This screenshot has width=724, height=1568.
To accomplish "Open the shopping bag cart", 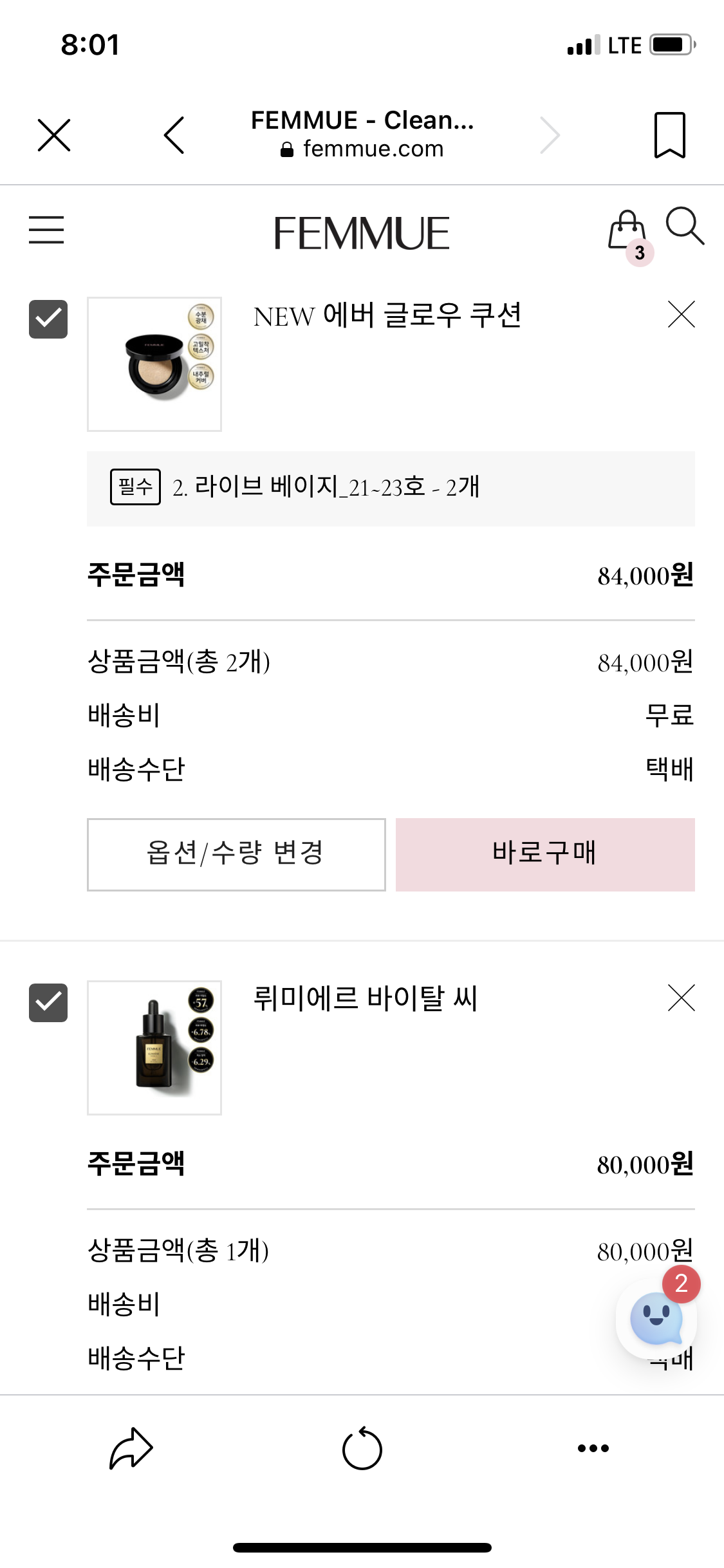I will coord(628,233).
